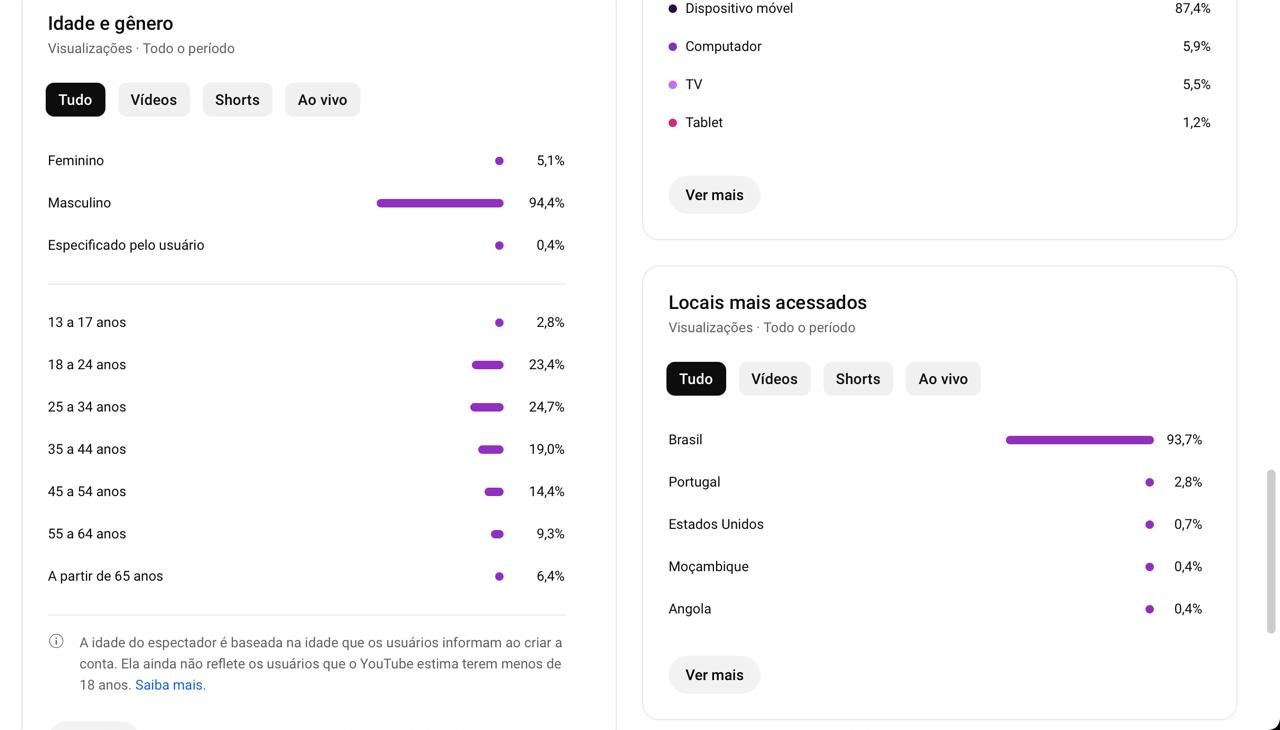The image size is (1280, 730).
Task: Expand Ver mais under top locations
Action: (714, 675)
